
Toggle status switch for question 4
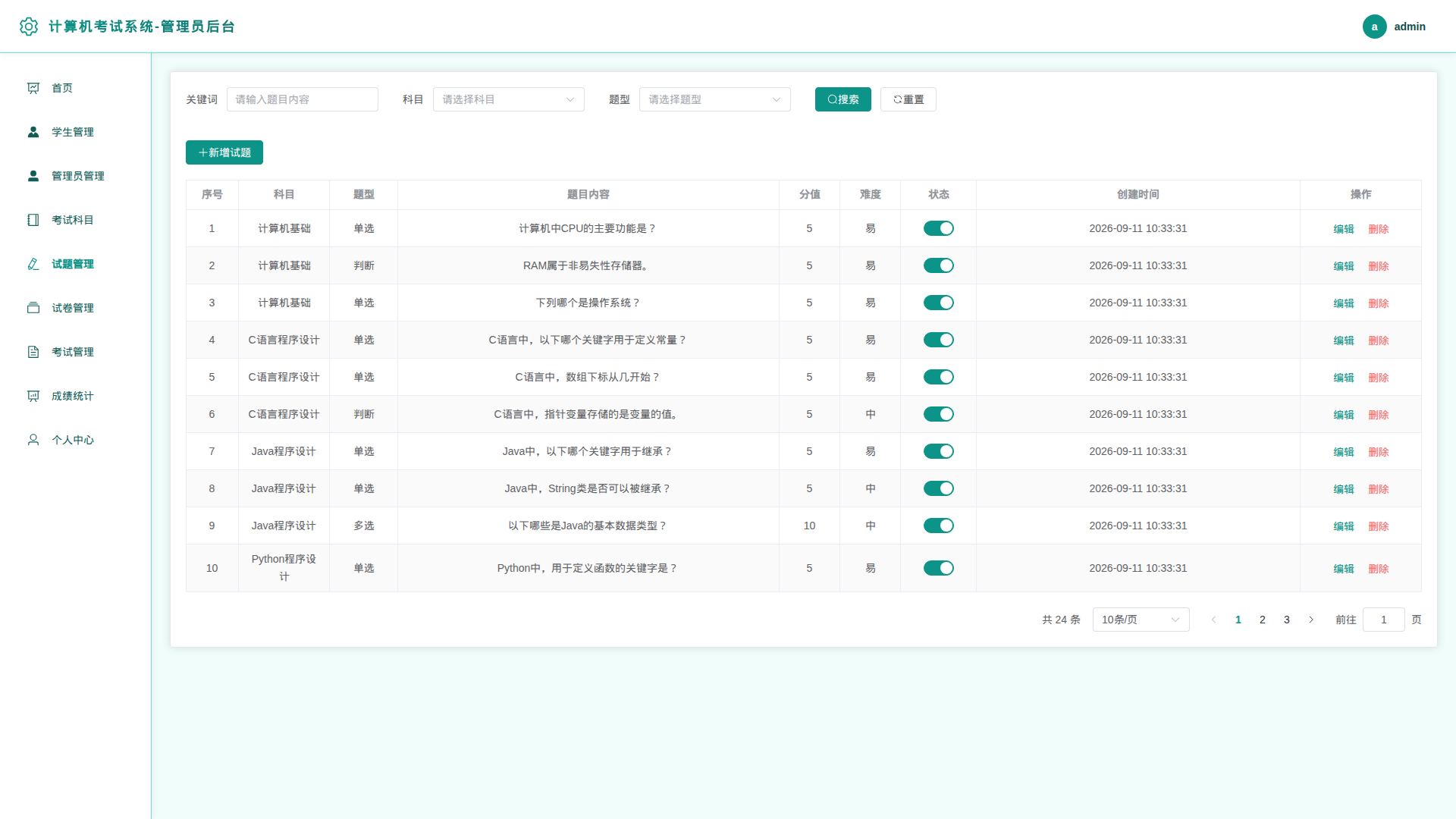click(x=938, y=340)
